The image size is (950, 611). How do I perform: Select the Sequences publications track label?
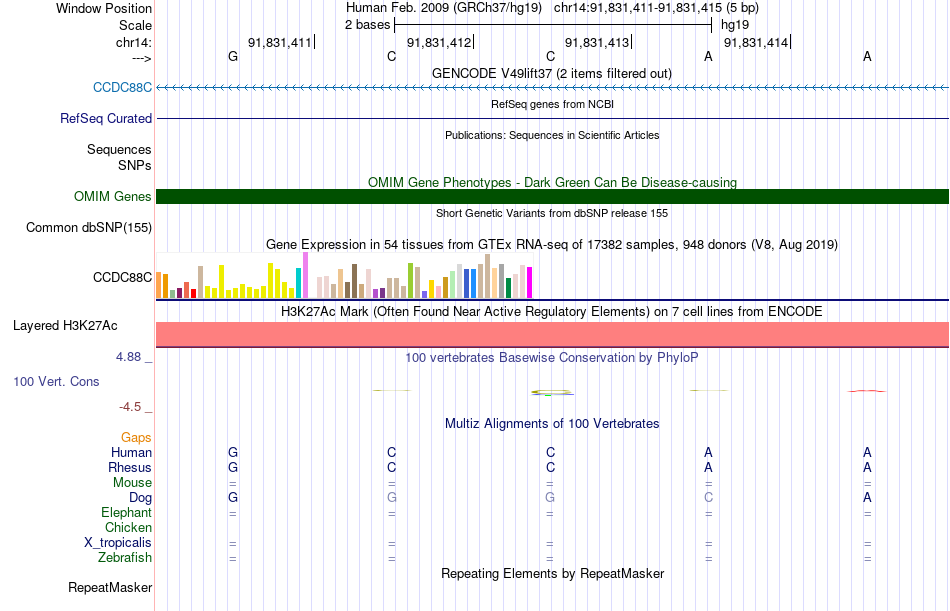119,149
